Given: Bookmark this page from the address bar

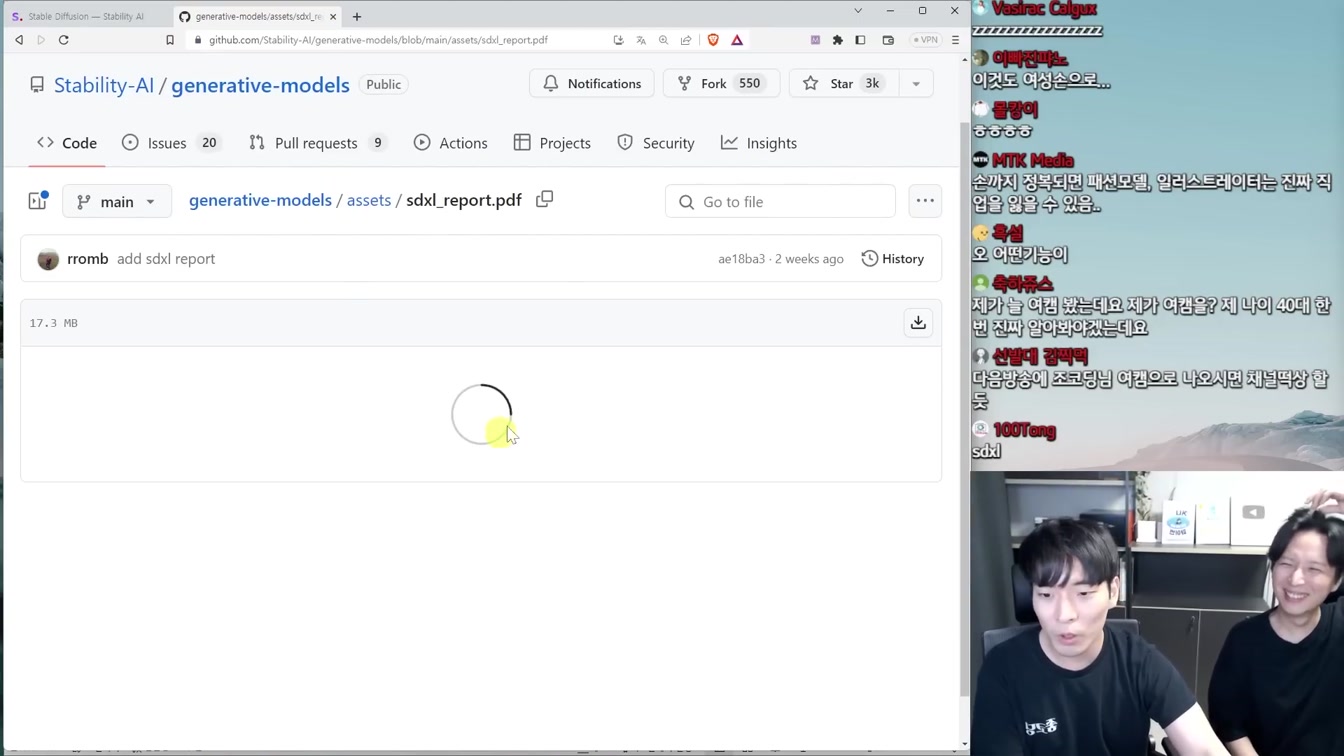Looking at the screenshot, I should pyautogui.click(x=170, y=40).
